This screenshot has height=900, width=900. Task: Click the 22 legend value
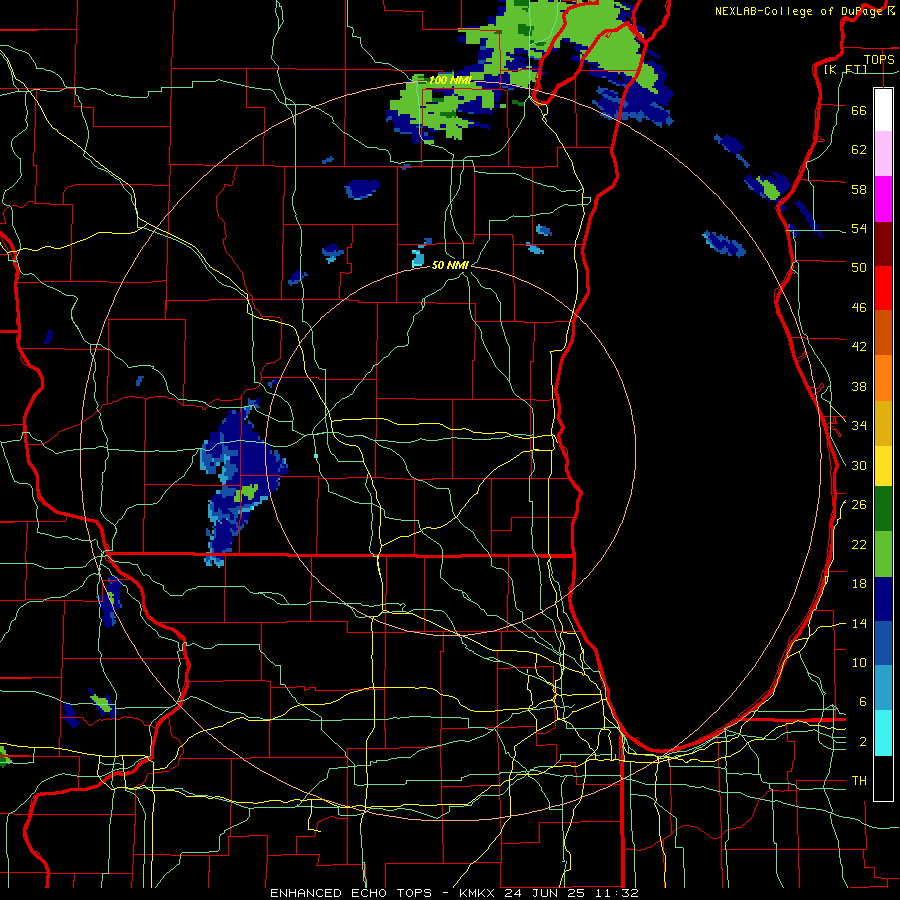859,544
